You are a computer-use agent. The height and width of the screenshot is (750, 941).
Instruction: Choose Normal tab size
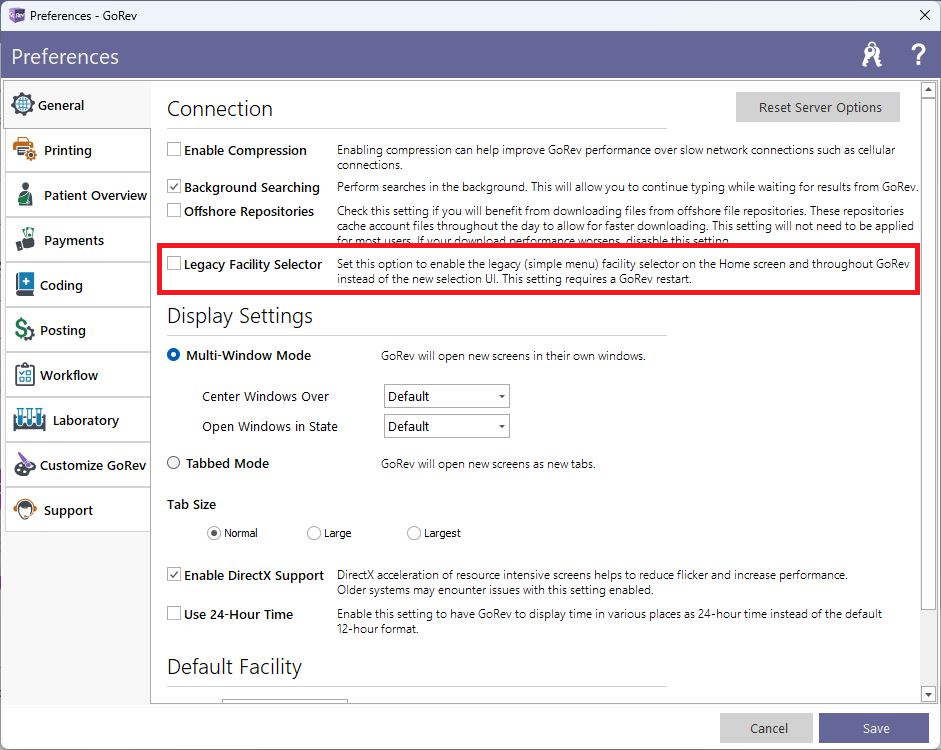[x=214, y=533]
